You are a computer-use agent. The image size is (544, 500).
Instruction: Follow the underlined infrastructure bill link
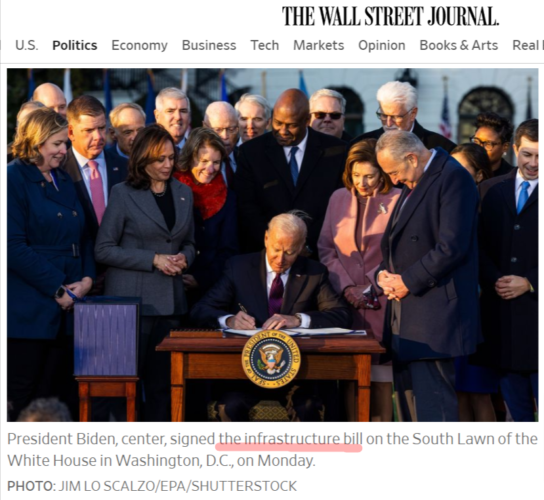pos(290,439)
